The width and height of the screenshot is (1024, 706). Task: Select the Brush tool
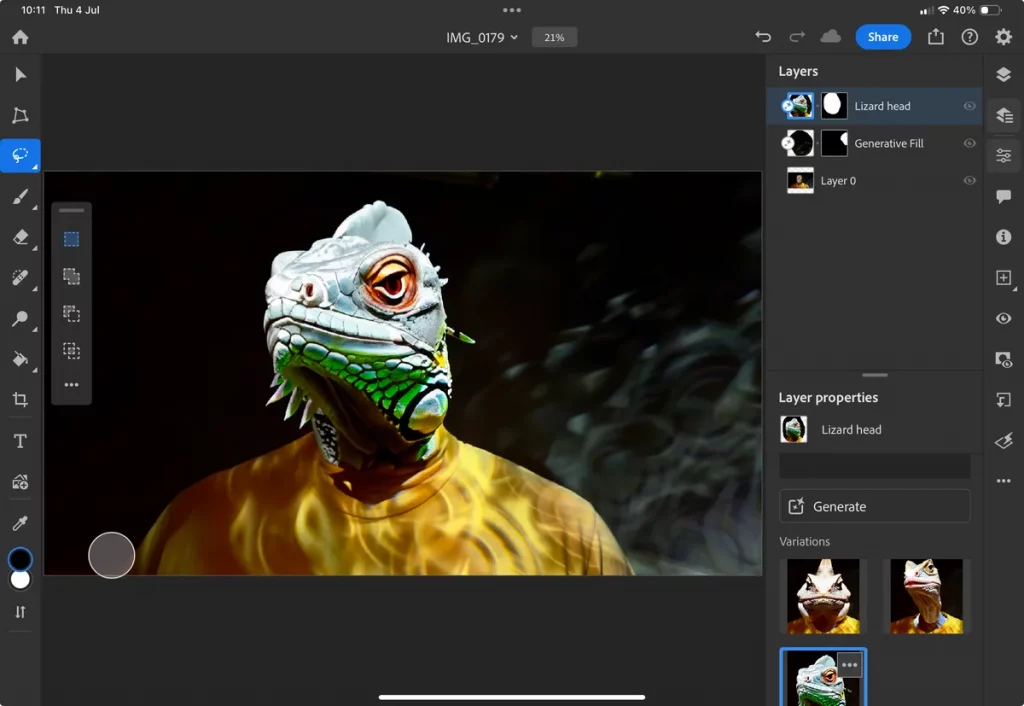[20, 196]
